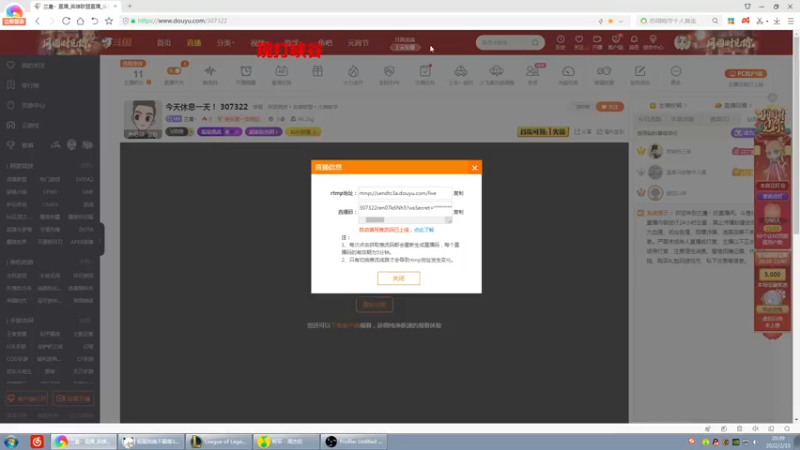Open the car icon in toolbar
This screenshot has height=450, width=800.
click(x=461, y=71)
